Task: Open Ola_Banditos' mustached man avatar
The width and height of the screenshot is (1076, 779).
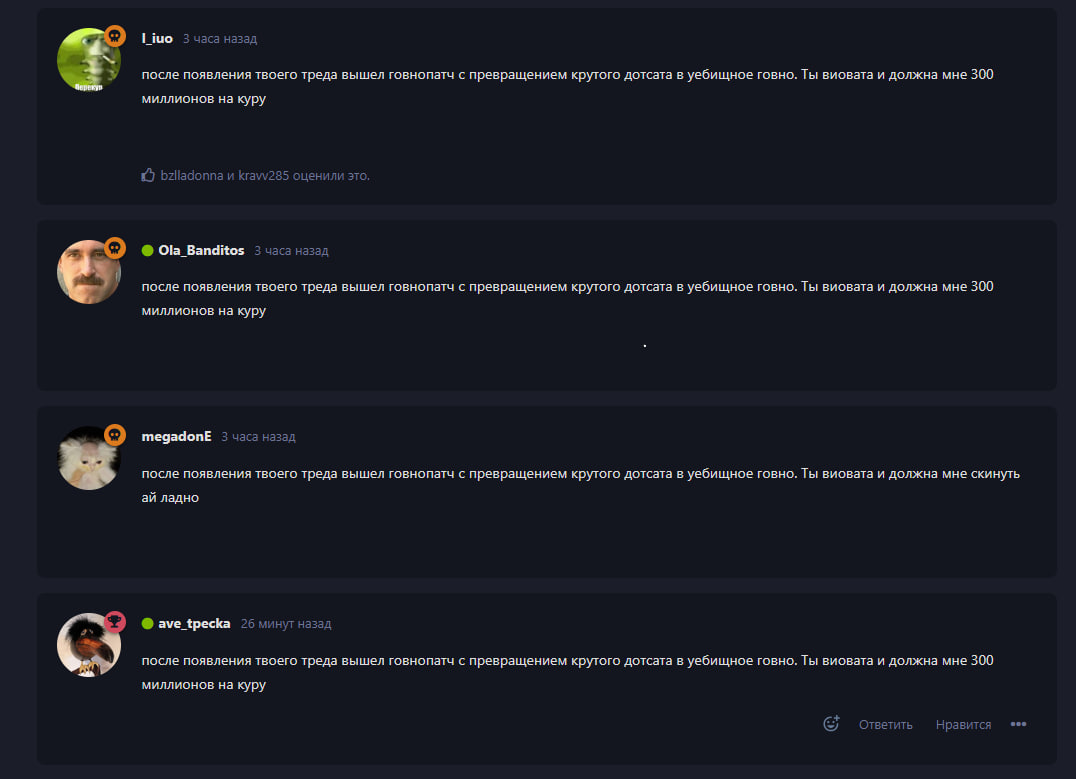Action: coord(88,272)
